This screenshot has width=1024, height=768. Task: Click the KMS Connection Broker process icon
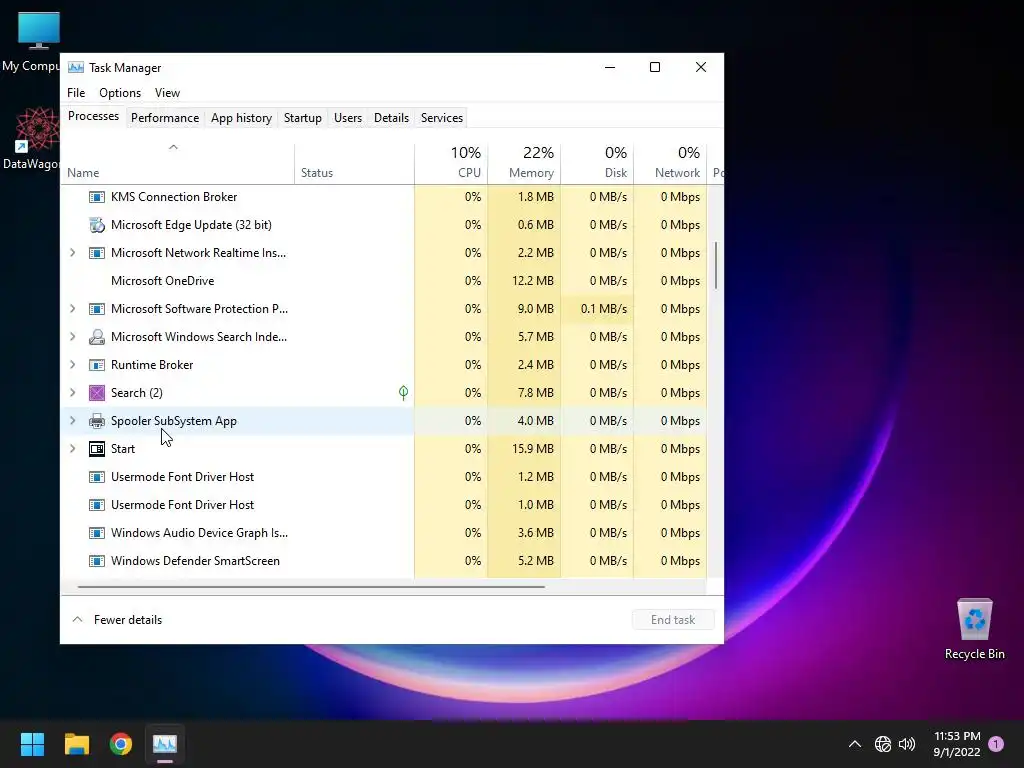coord(97,197)
